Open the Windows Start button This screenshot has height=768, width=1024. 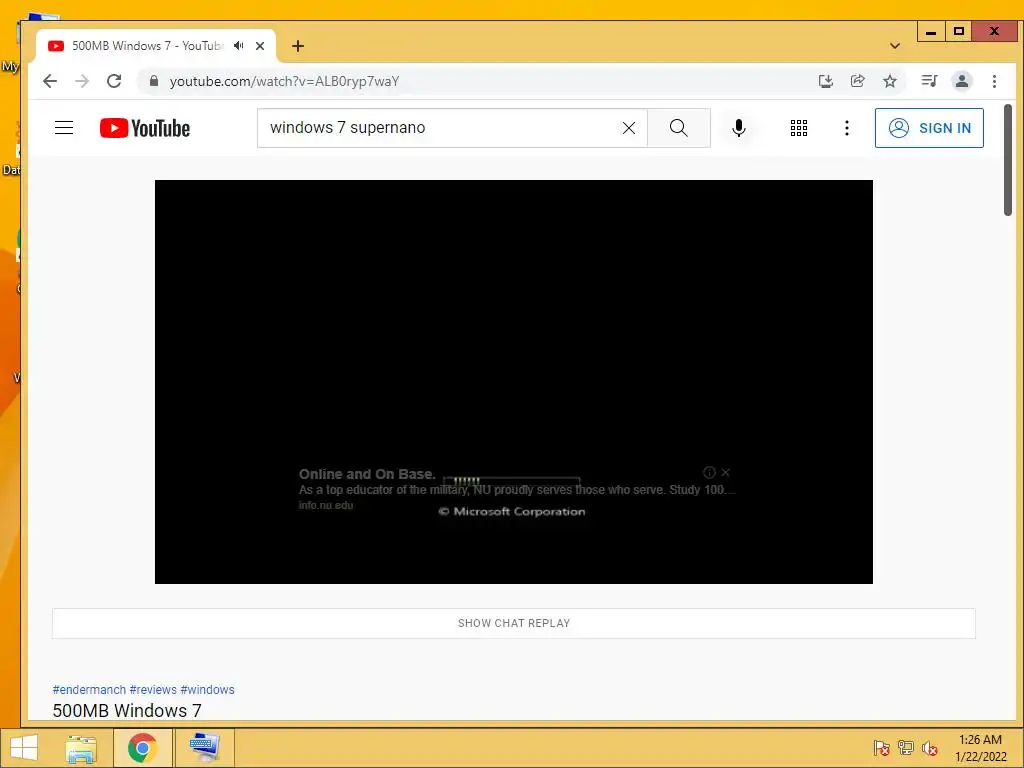click(x=24, y=748)
